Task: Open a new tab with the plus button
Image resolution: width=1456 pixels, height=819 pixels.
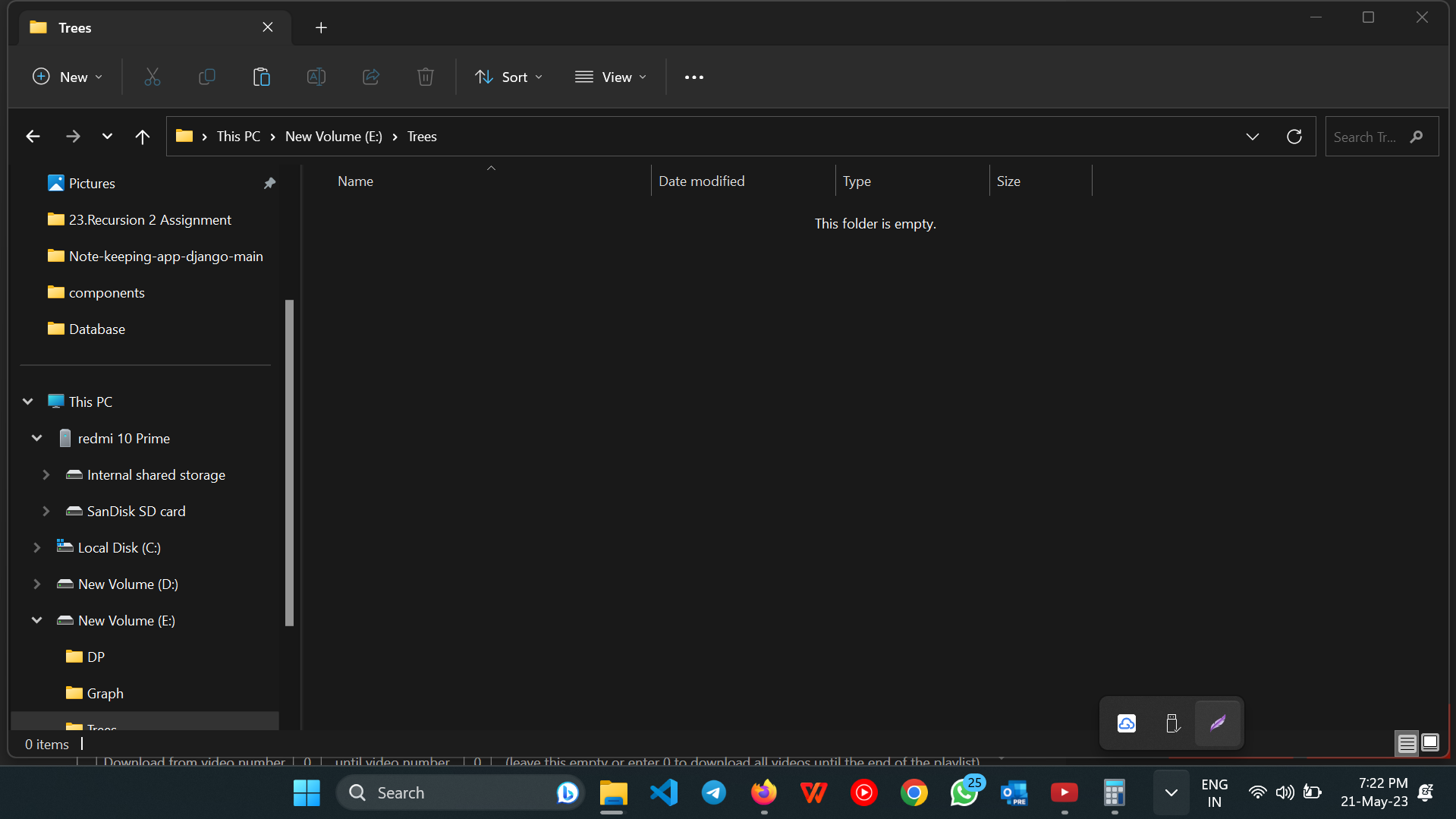Action: pyautogui.click(x=320, y=27)
